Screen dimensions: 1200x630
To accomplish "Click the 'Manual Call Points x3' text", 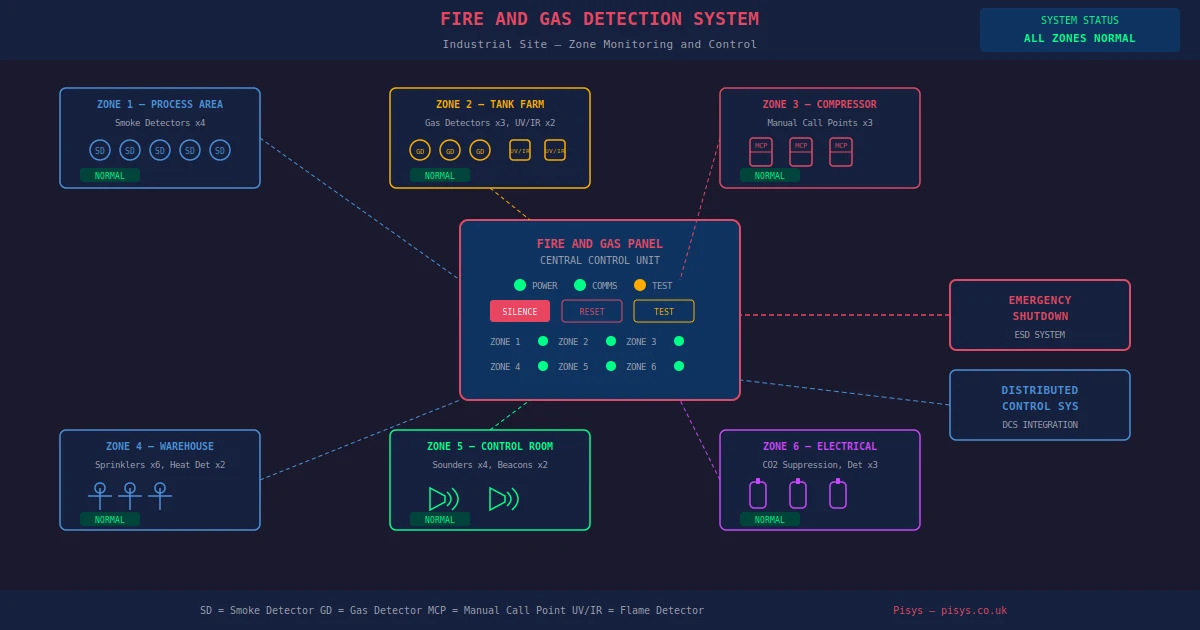I will [820, 123].
